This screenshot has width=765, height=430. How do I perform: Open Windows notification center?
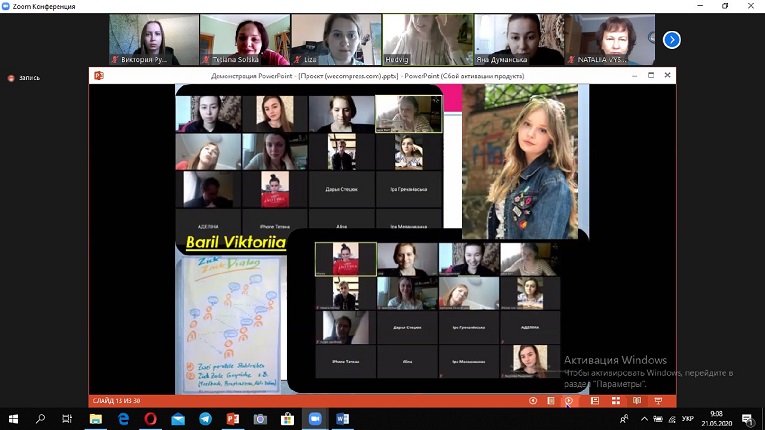click(x=747, y=419)
